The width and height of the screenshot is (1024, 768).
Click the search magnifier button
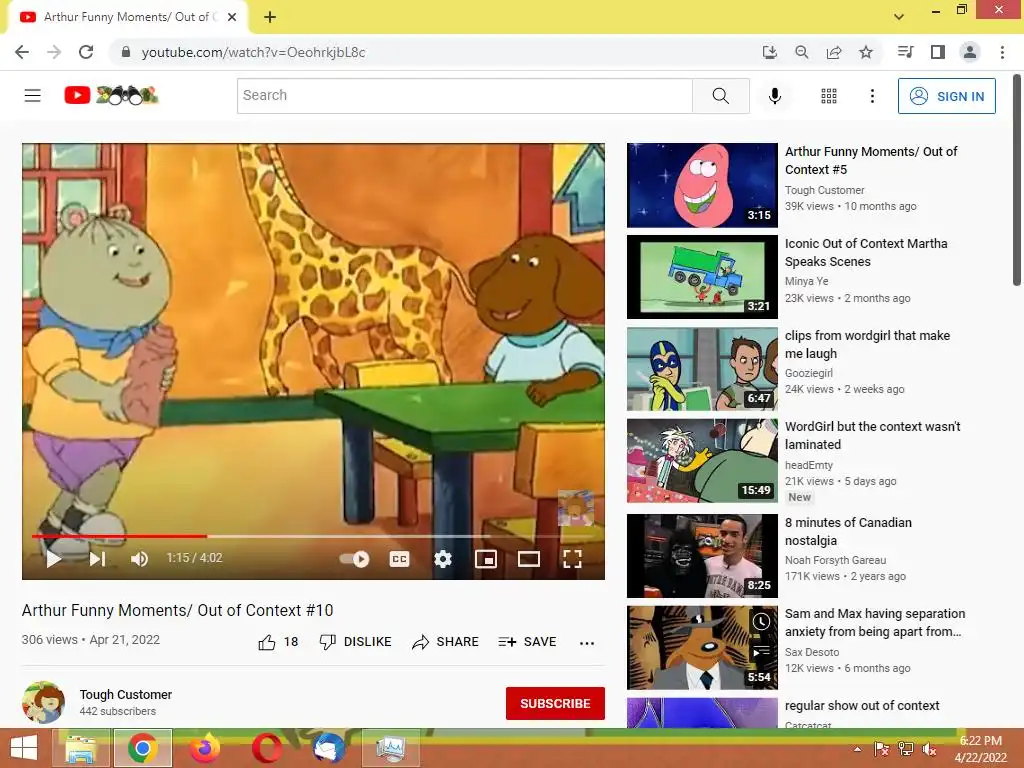pos(721,95)
